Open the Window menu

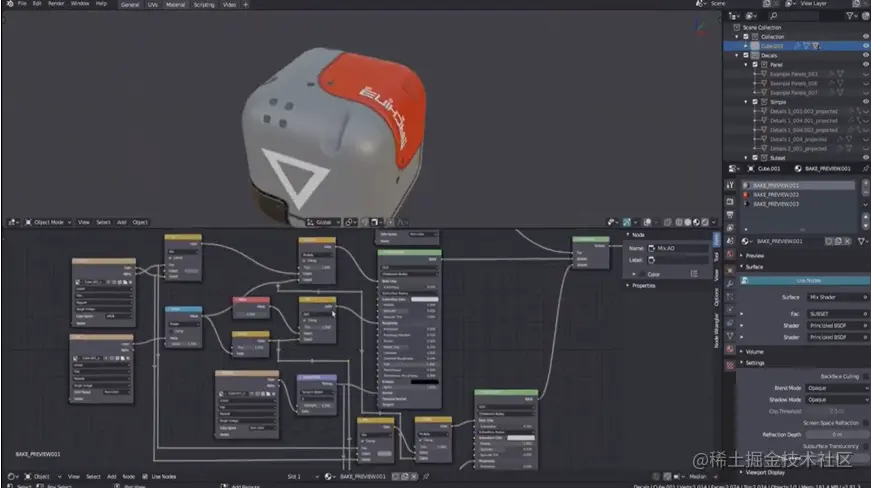click(x=80, y=3)
